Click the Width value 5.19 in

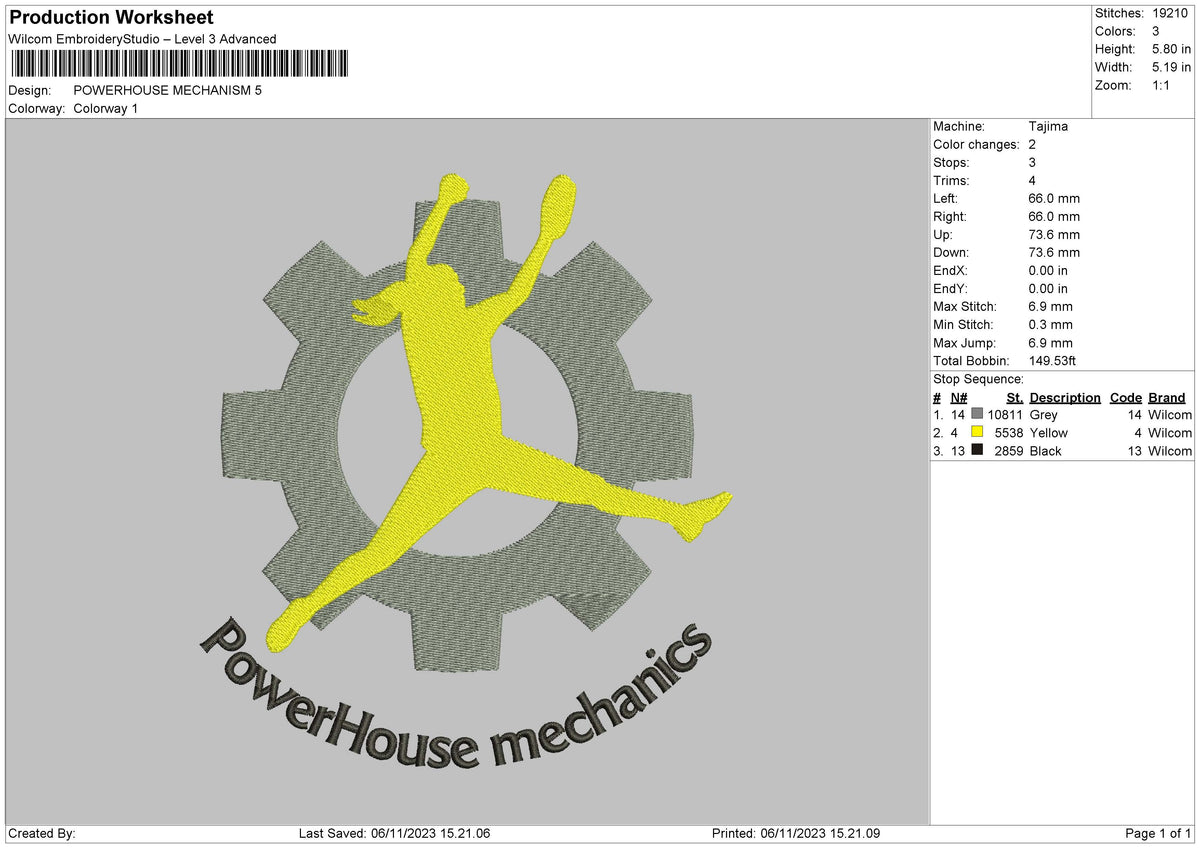click(x=1172, y=67)
